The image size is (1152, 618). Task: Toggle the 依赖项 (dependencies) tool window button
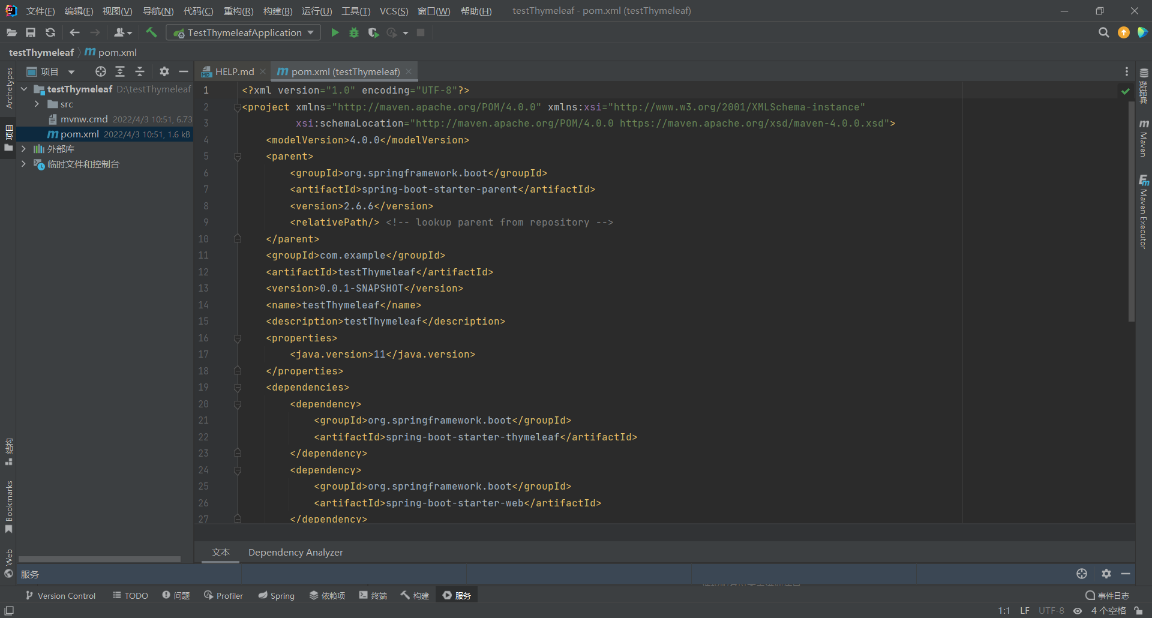327,595
